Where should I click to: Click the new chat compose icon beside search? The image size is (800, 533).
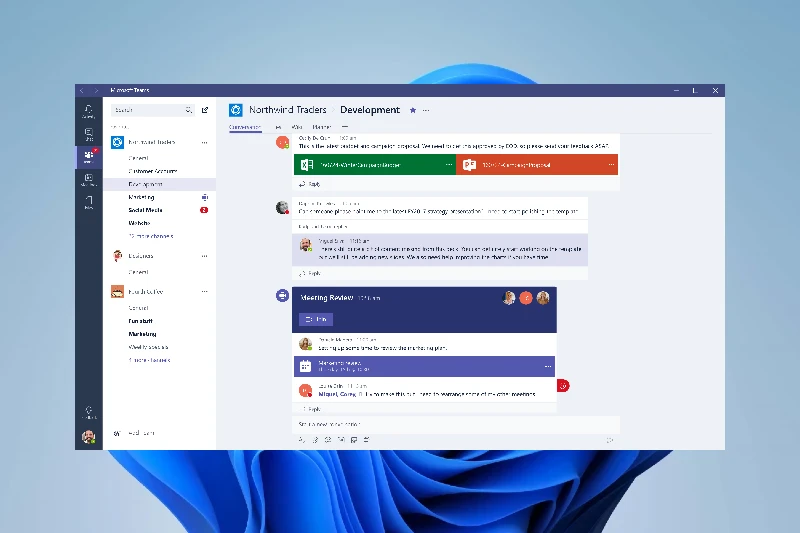pyautogui.click(x=205, y=110)
